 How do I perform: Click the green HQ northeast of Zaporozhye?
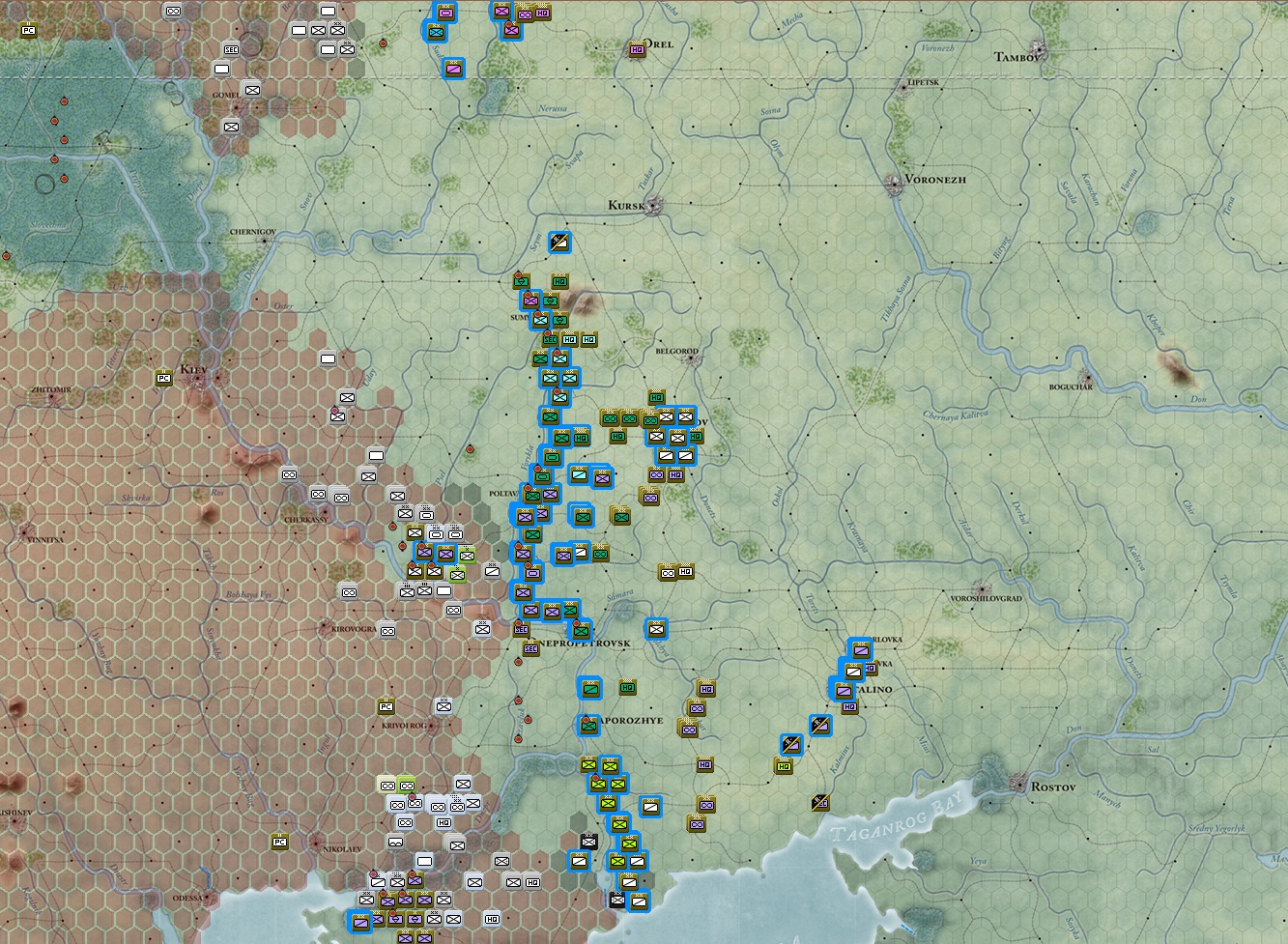(627, 687)
